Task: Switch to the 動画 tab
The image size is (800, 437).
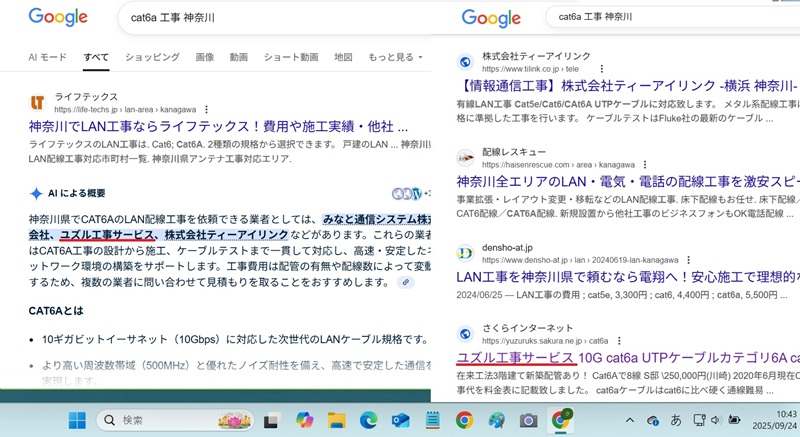Action: coord(238,57)
